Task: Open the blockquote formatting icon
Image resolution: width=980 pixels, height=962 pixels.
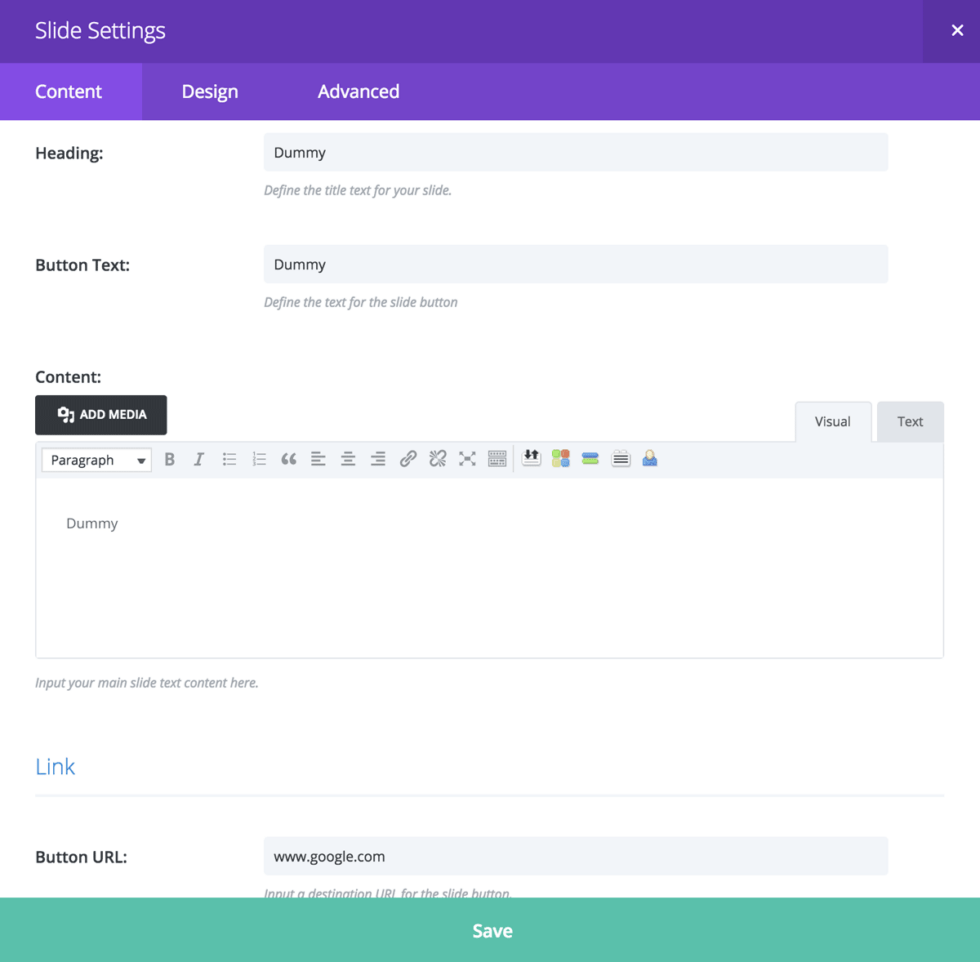Action: pyautogui.click(x=289, y=459)
